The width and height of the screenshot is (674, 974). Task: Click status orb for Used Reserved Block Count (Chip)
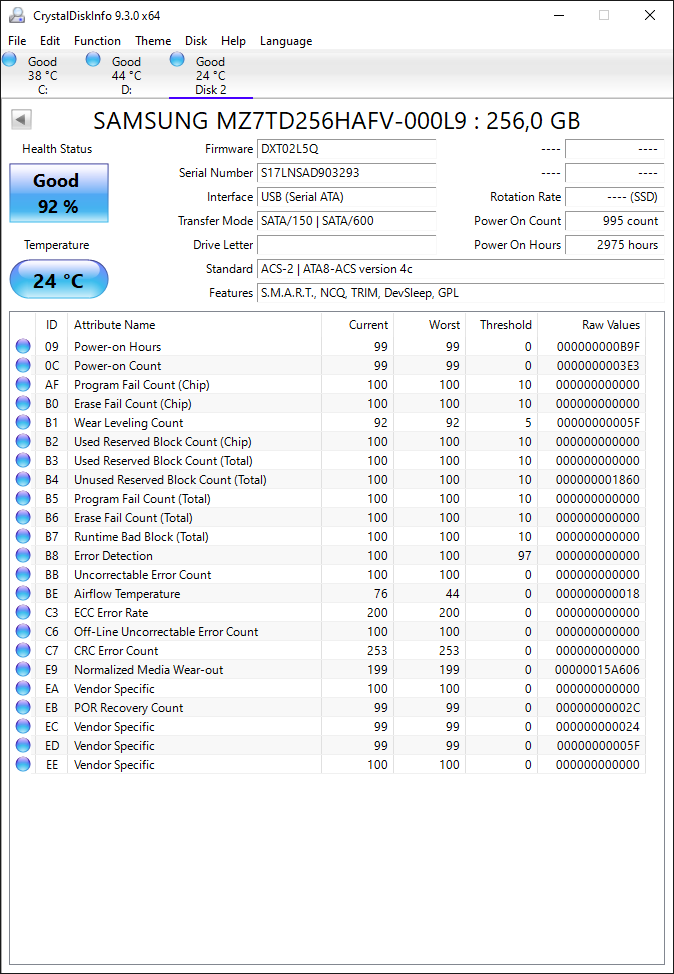pyautogui.click(x=23, y=442)
